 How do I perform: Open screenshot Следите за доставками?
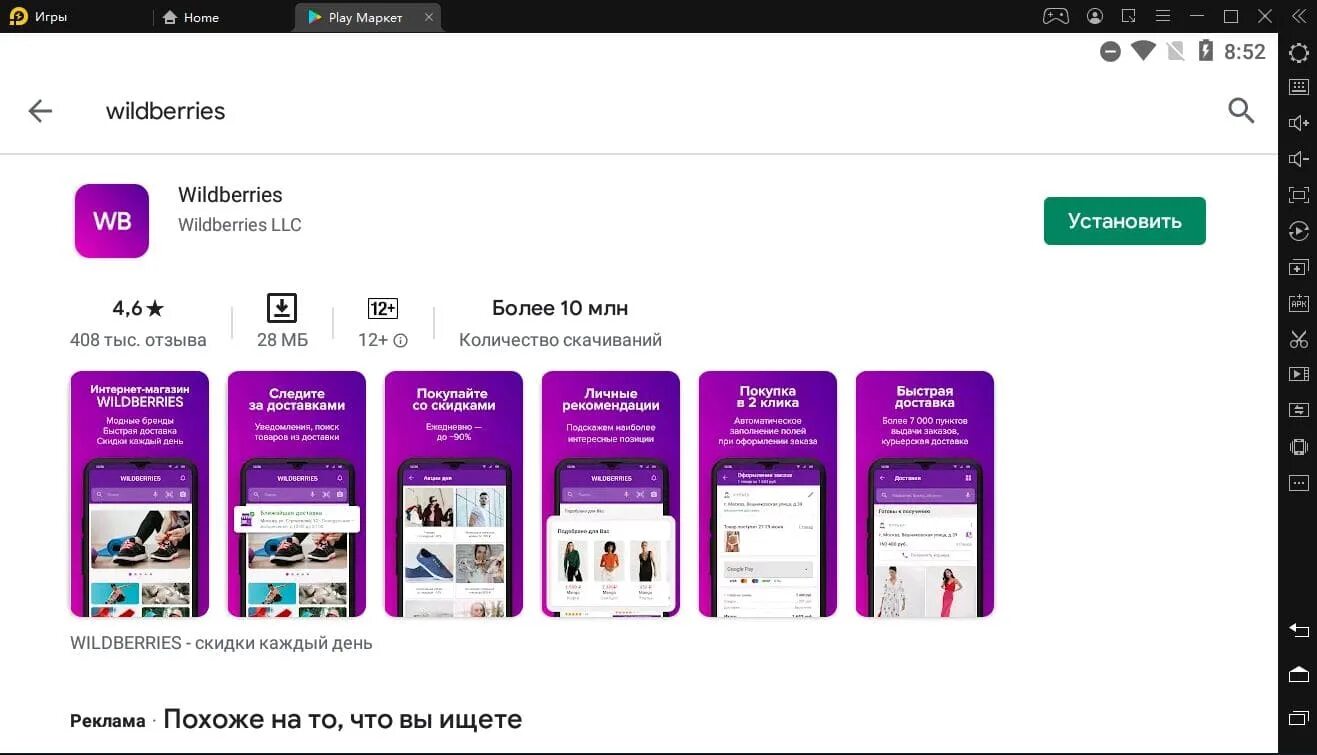click(297, 494)
